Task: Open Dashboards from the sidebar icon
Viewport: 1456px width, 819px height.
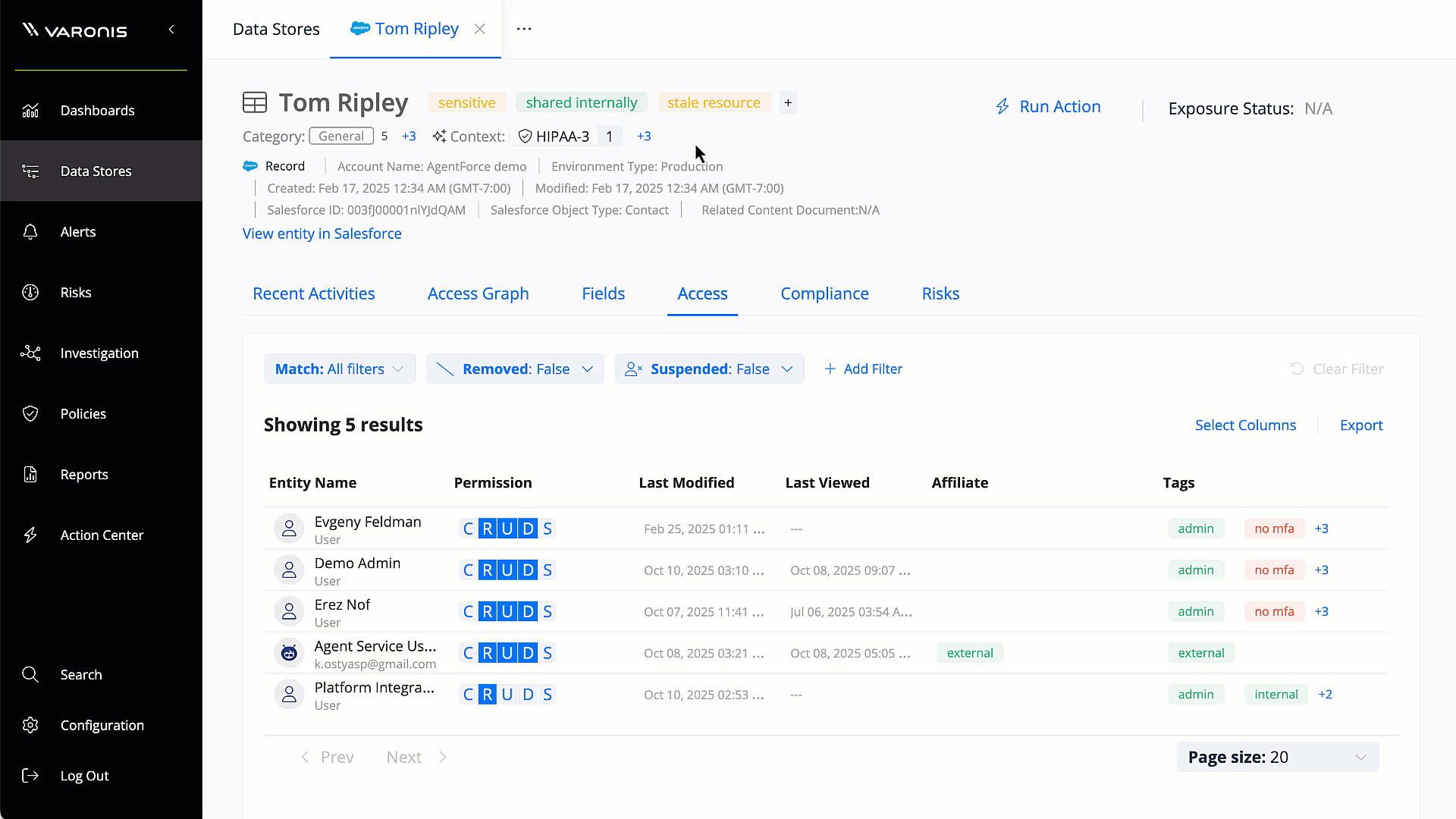Action: 30,111
